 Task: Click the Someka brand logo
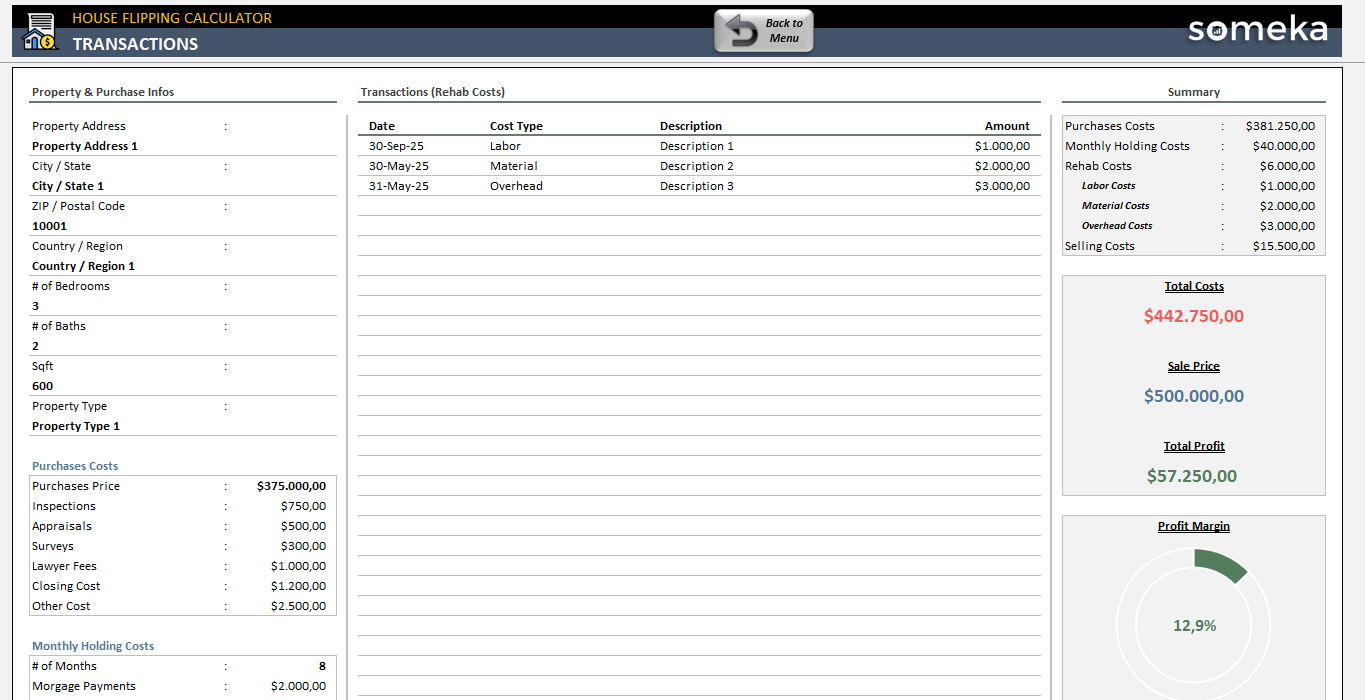[x=1257, y=30]
